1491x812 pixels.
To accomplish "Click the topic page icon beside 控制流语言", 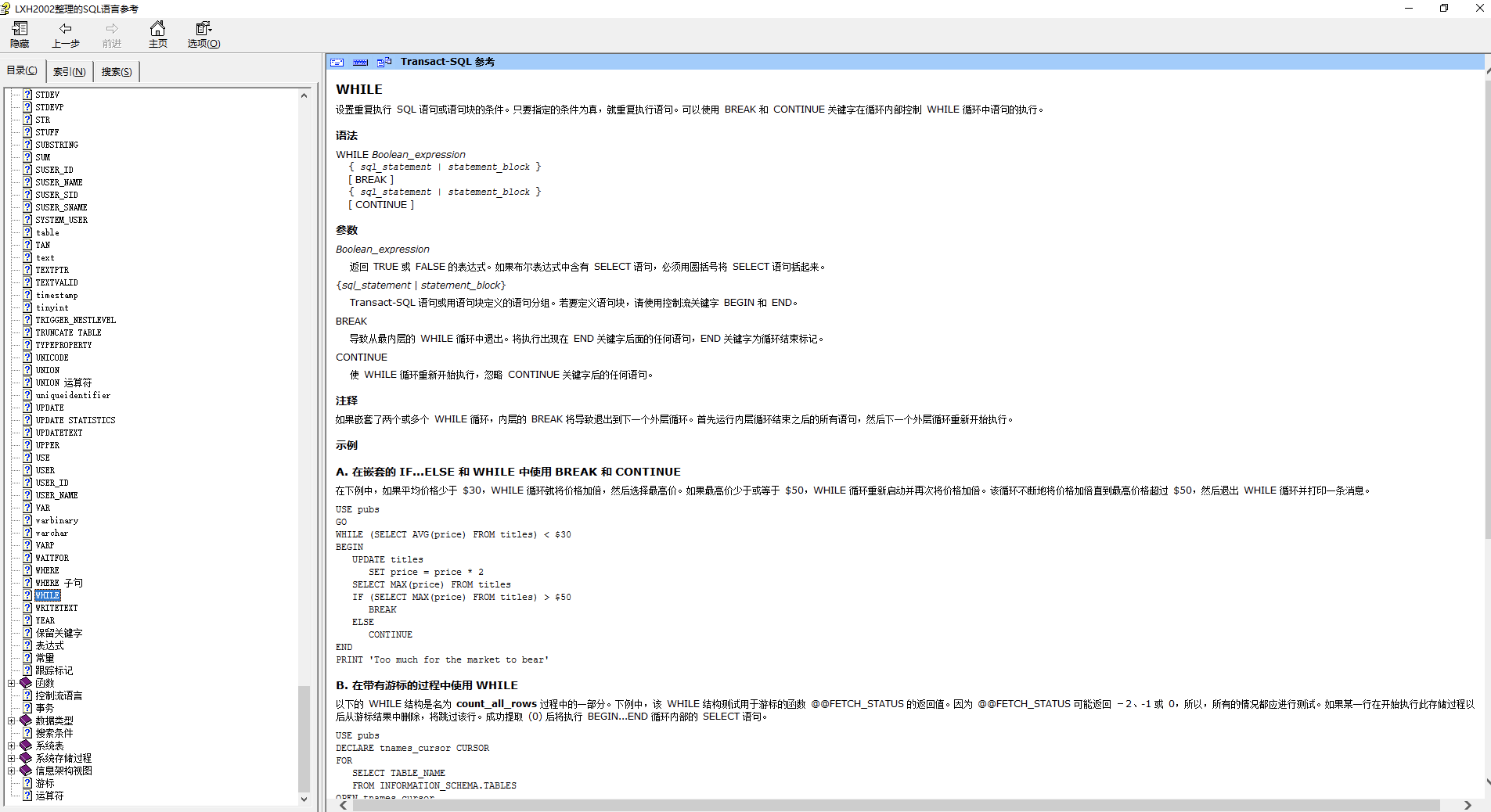I will [x=27, y=695].
